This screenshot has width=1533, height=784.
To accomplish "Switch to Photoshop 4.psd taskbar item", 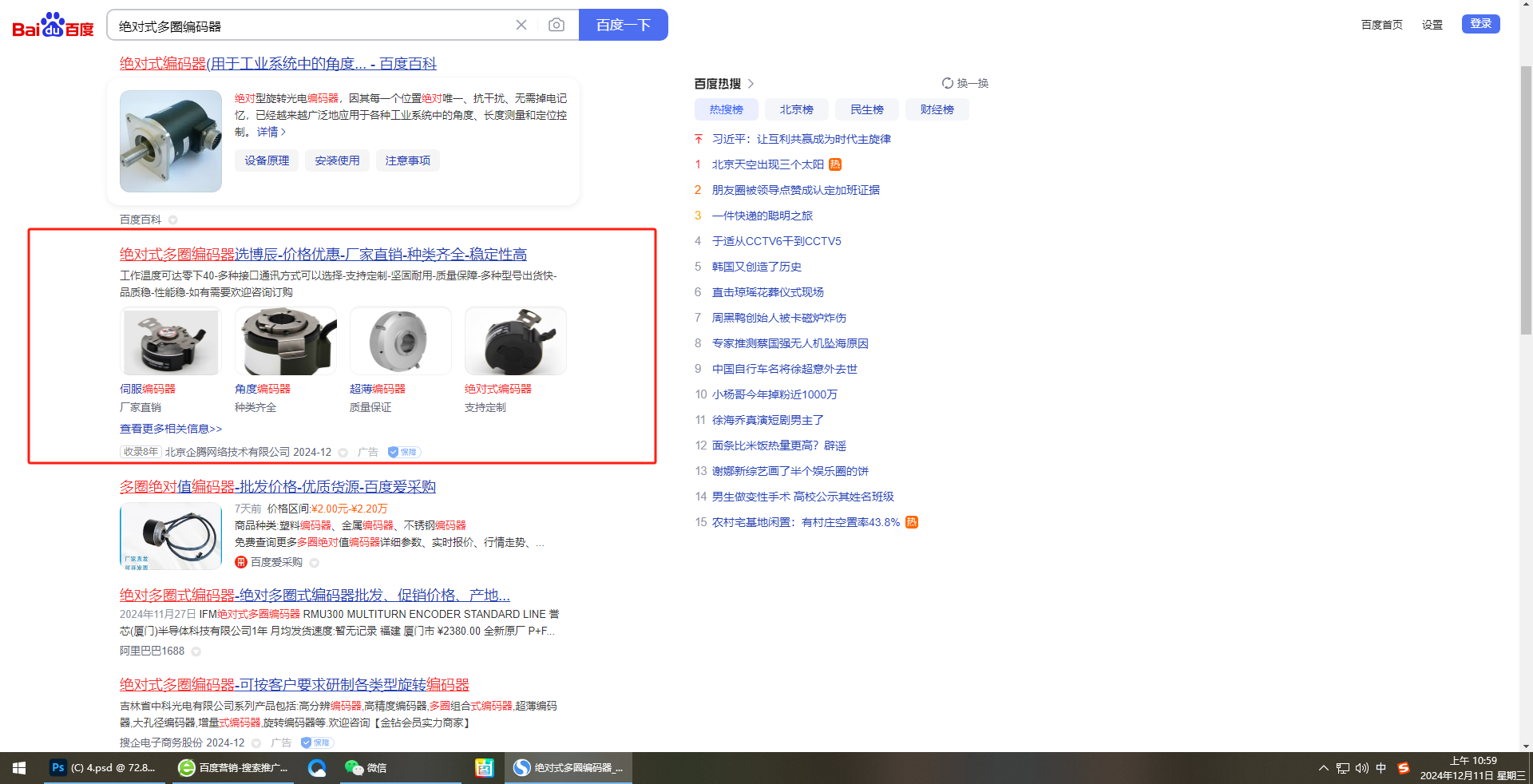I will (104, 768).
